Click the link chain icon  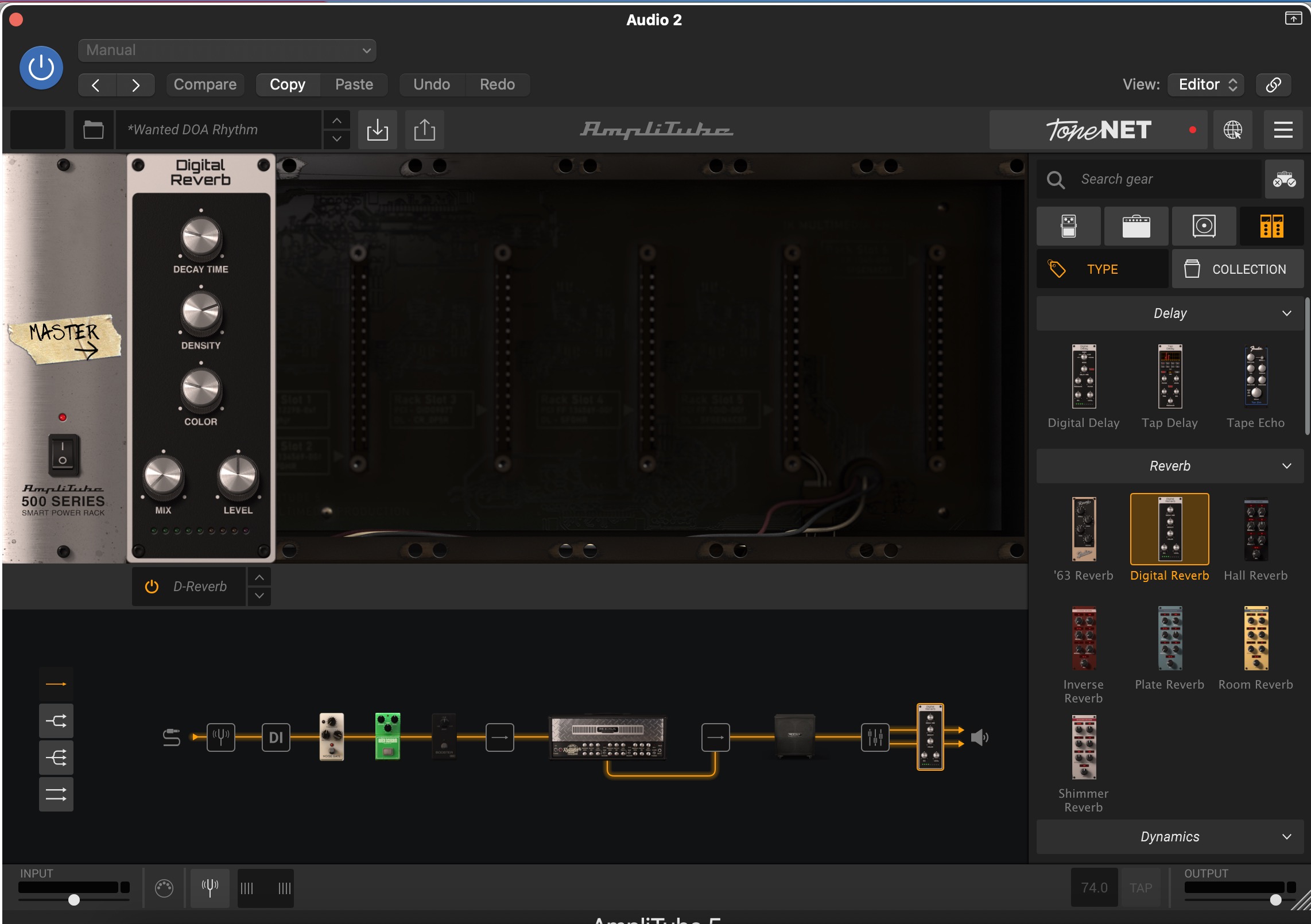point(1273,85)
